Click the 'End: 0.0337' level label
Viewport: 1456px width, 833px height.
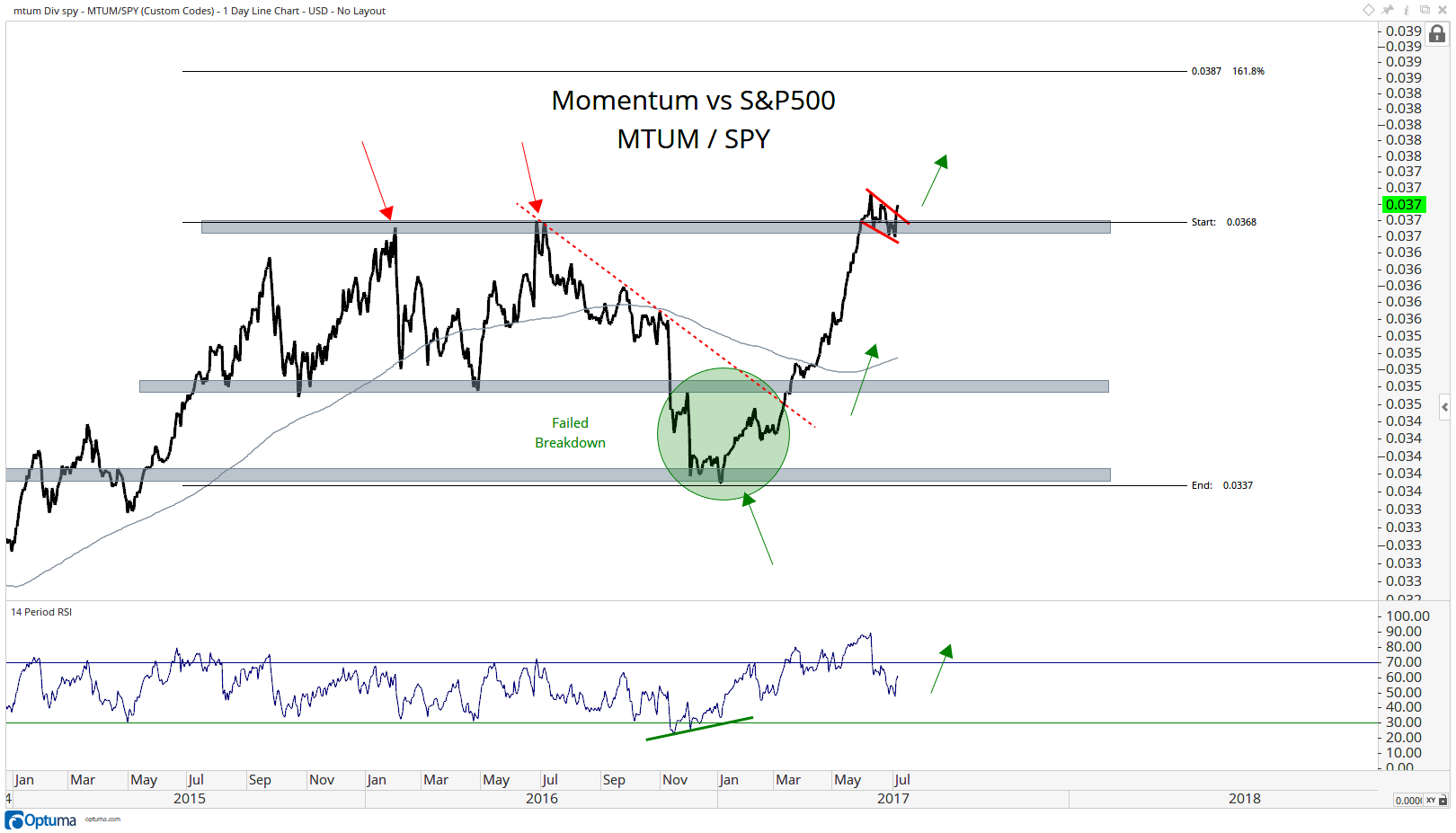coord(1221,485)
